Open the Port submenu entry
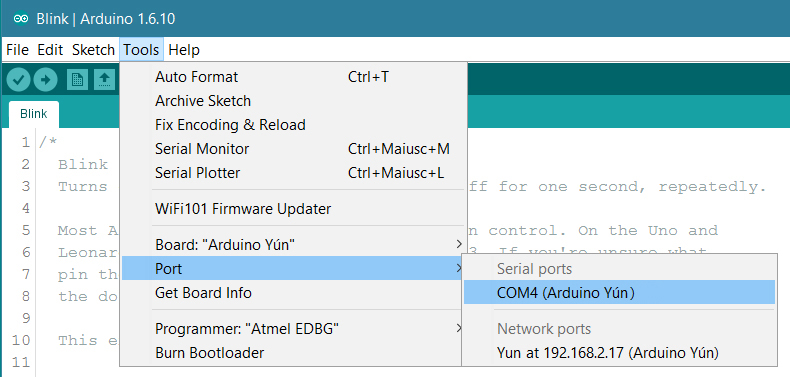 292,269
